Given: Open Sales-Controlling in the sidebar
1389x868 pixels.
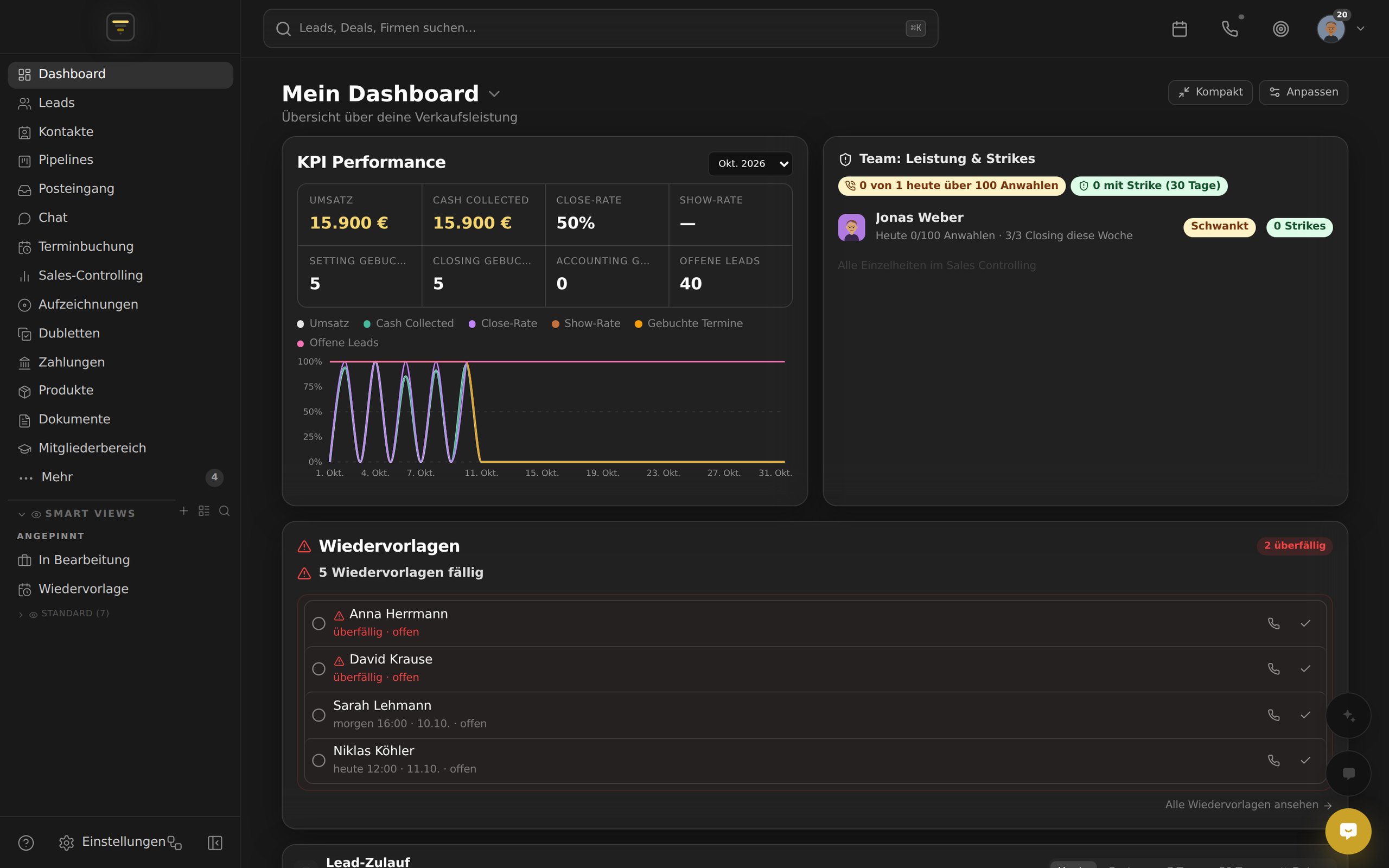Looking at the screenshot, I should tap(120, 276).
